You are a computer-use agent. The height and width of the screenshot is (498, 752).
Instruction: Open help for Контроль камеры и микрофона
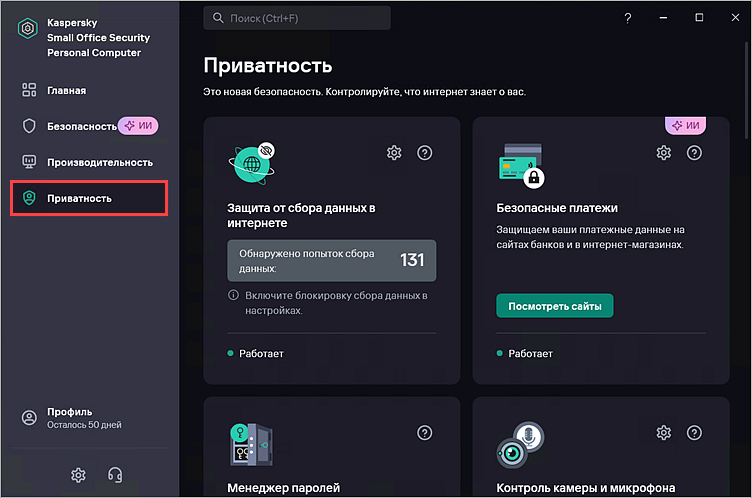(694, 433)
